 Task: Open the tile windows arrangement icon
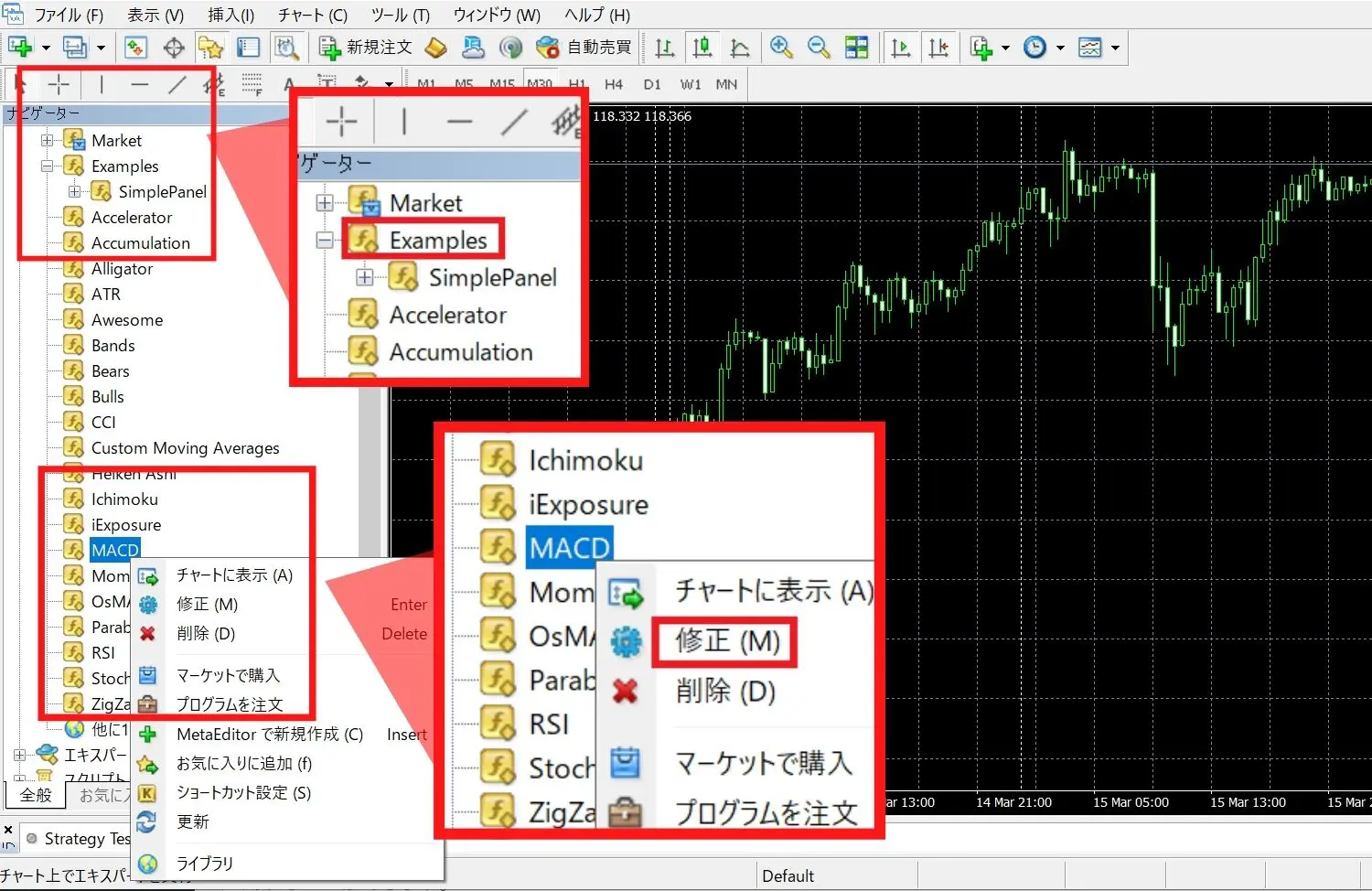(x=857, y=47)
